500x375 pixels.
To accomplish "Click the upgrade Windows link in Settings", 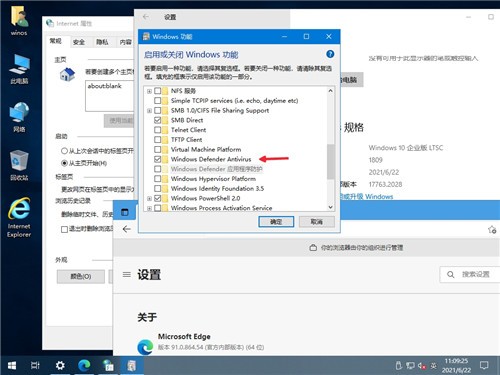I will coord(367,197).
